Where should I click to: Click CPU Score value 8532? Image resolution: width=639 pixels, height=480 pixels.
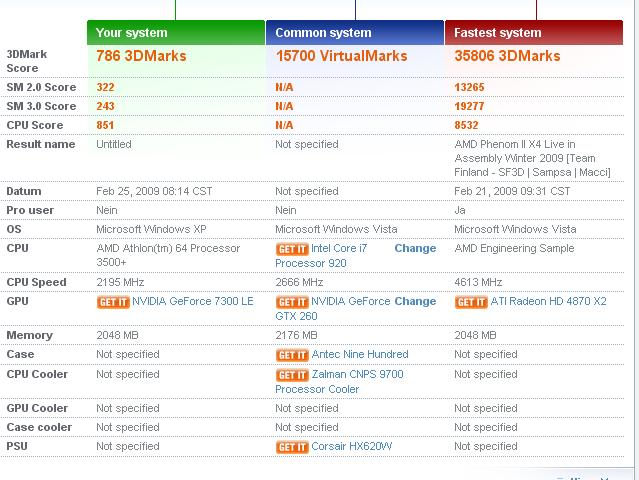[466, 125]
